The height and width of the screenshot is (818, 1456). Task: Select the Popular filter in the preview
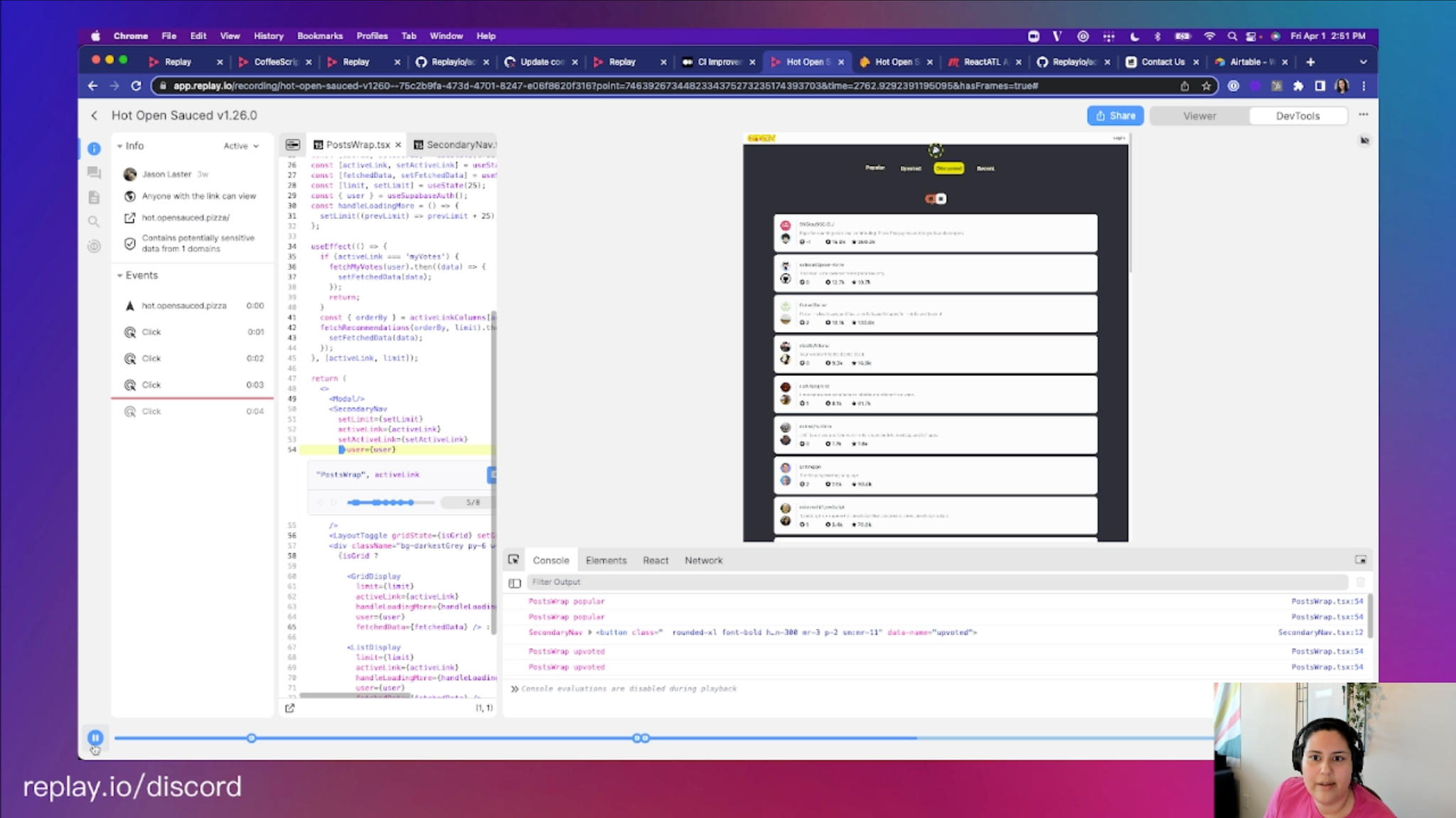click(x=874, y=168)
